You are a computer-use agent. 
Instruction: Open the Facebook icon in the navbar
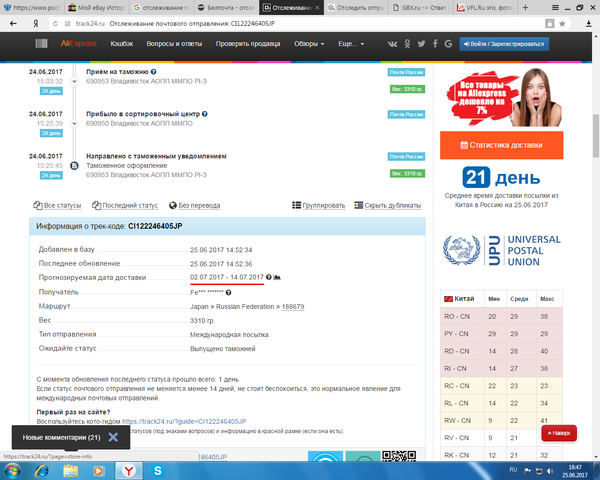pos(435,44)
